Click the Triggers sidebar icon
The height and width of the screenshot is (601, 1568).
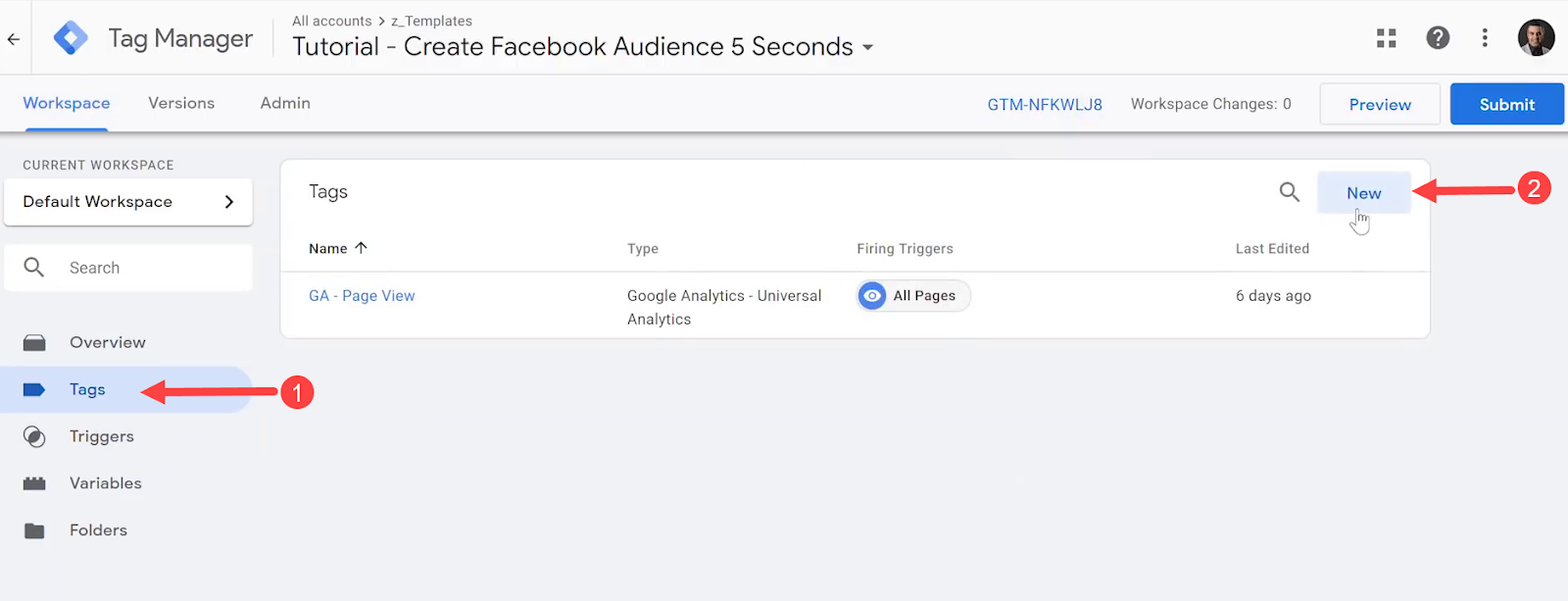(34, 436)
